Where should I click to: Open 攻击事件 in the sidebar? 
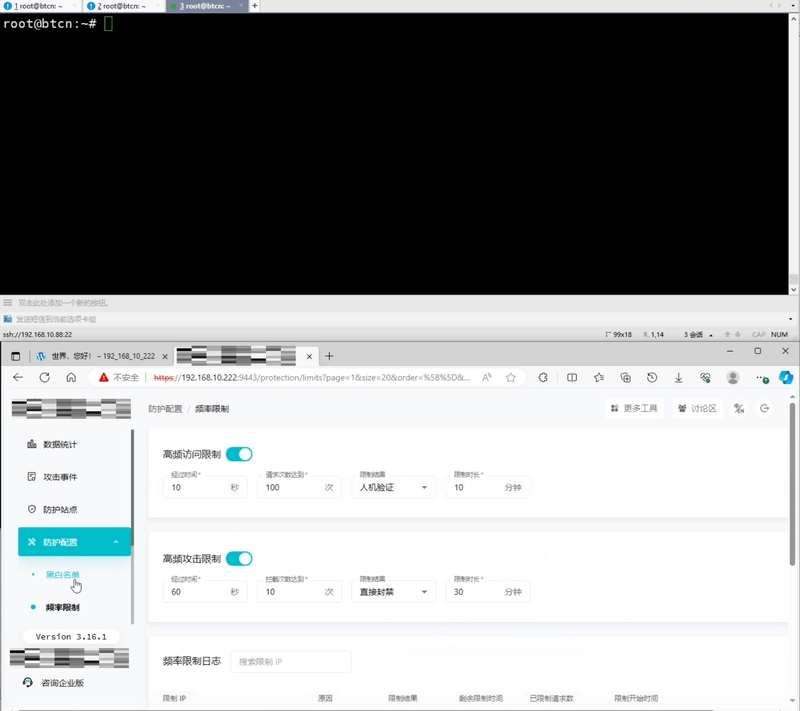74,477
